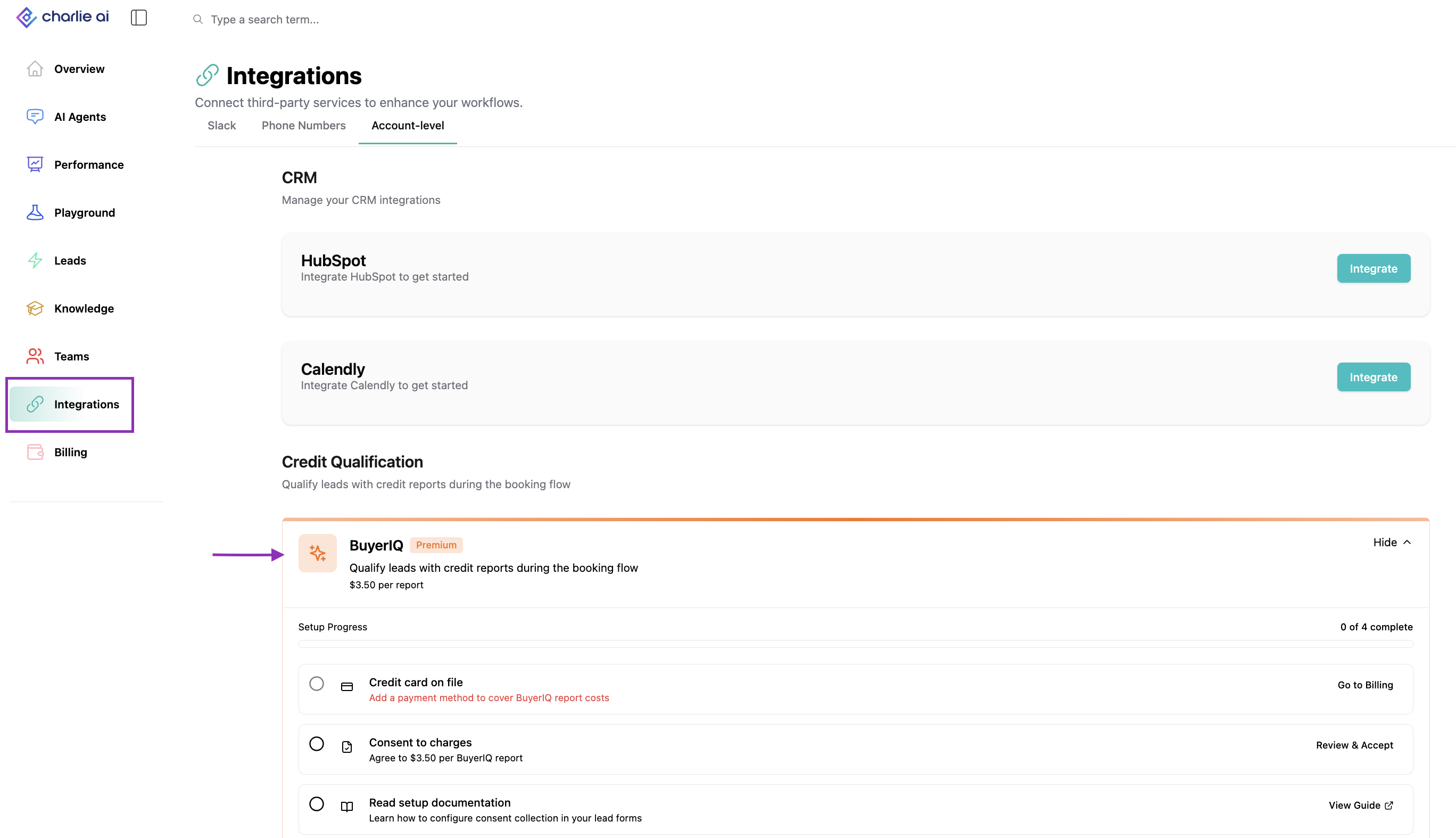
Task: Click "Agree to $3.50 per BuyerIQ report" text
Action: (x=446, y=758)
